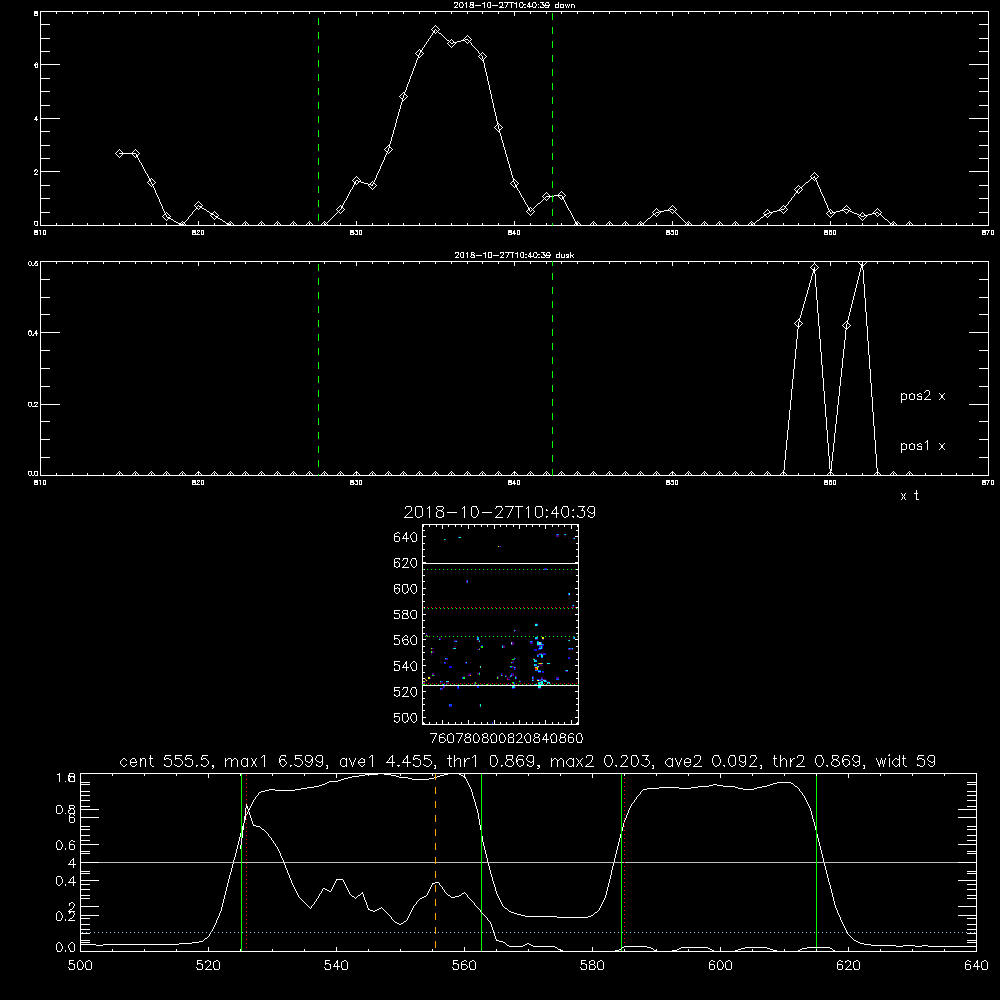Click thumbnail y-axis label '580'
Screen dimensions: 1000x1000
coord(406,615)
